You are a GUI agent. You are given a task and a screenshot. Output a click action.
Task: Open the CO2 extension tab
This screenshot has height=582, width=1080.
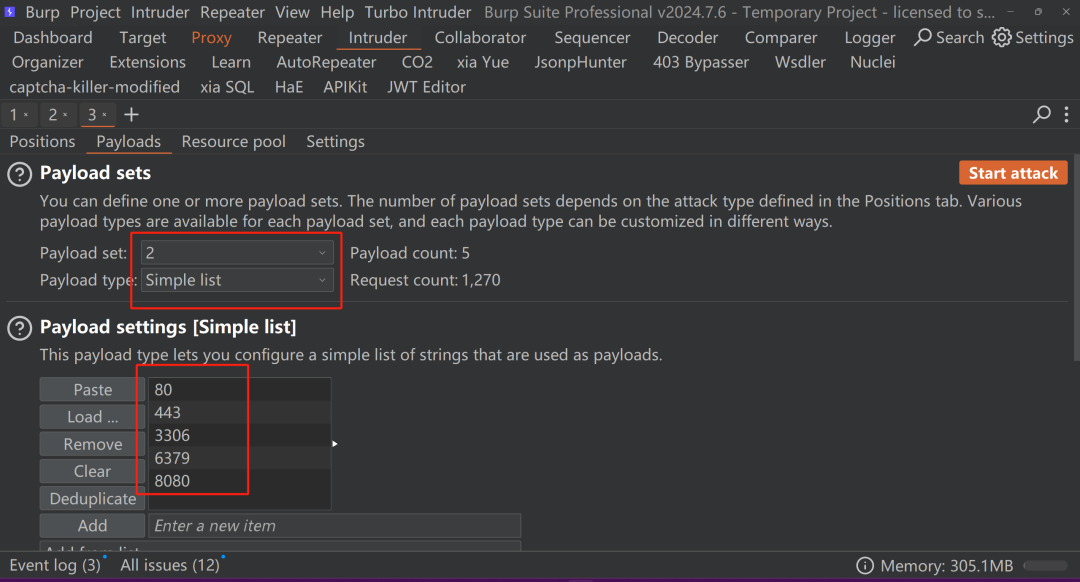pyautogui.click(x=417, y=63)
